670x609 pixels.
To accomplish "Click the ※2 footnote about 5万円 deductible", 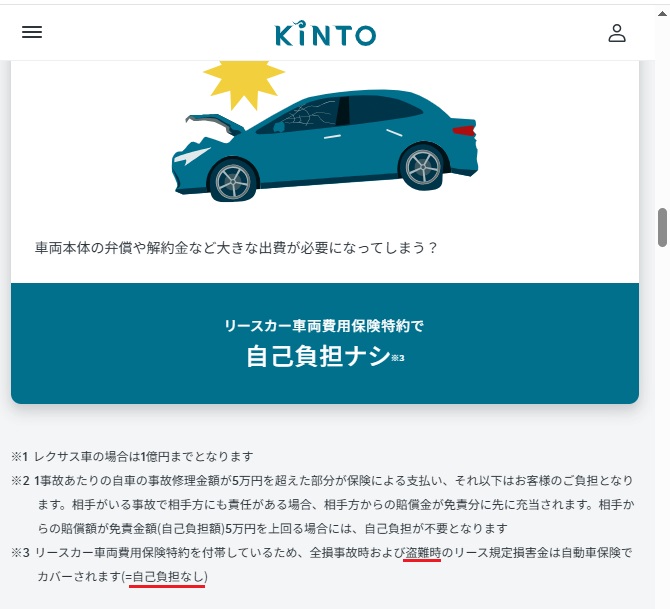I will [x=323, y=504].
